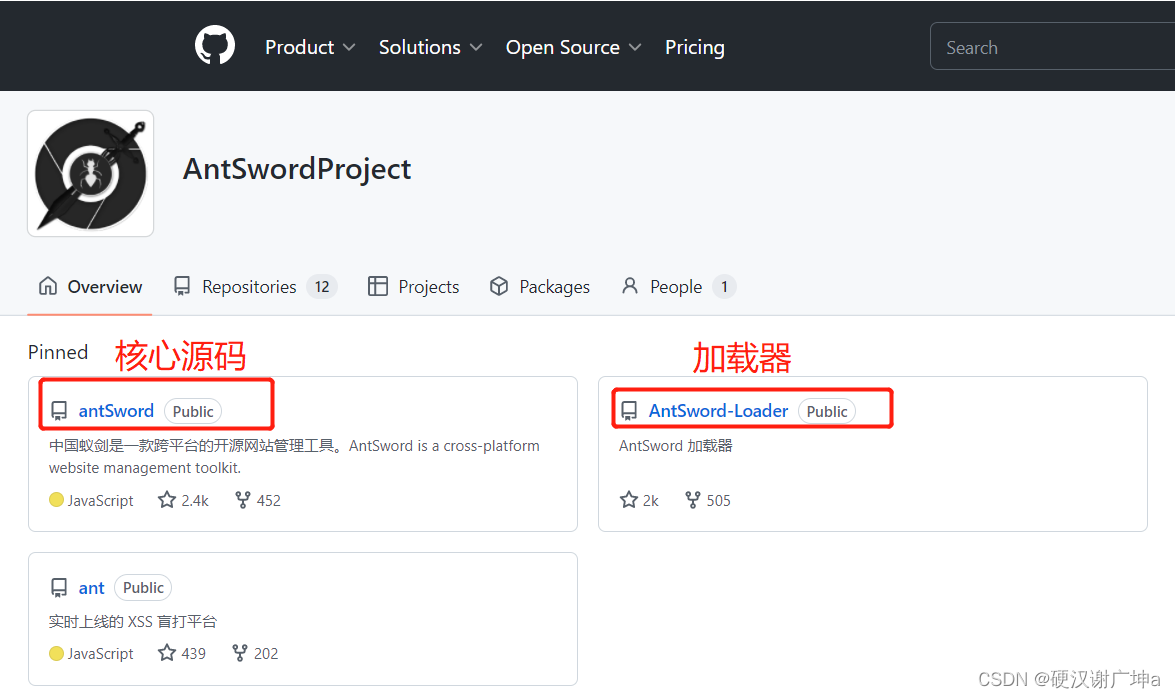Click the Public badge on AntSword-Loader
1175x698 pixels.
[x=827, y=411]
